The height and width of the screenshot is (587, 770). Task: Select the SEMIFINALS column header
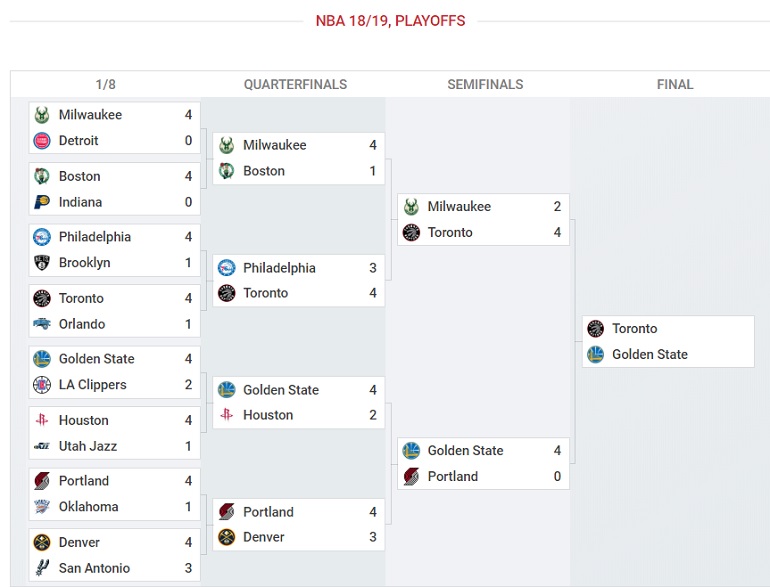click(x=485, y=84)
